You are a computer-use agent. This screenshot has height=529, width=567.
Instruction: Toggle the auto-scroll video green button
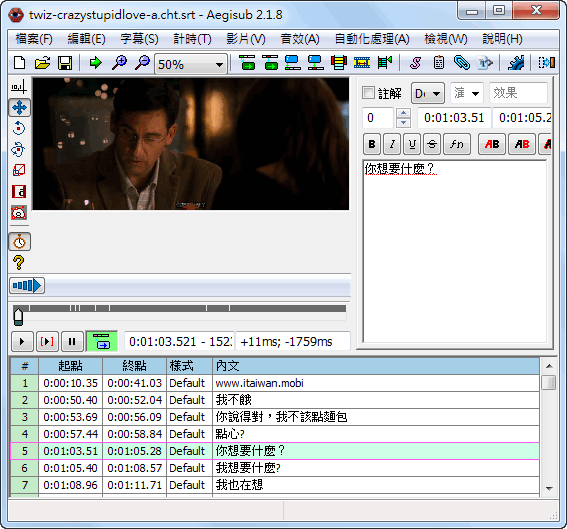(102, 341)
